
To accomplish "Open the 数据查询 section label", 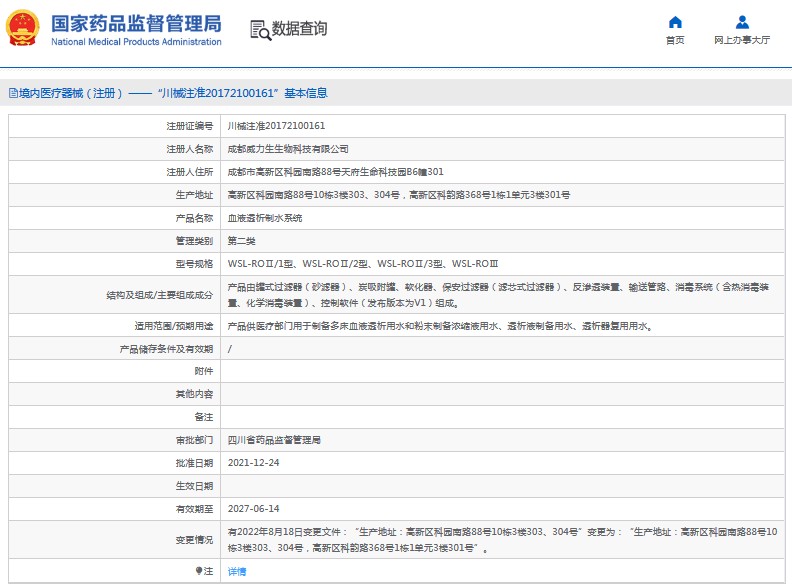I will coord(299,30).
